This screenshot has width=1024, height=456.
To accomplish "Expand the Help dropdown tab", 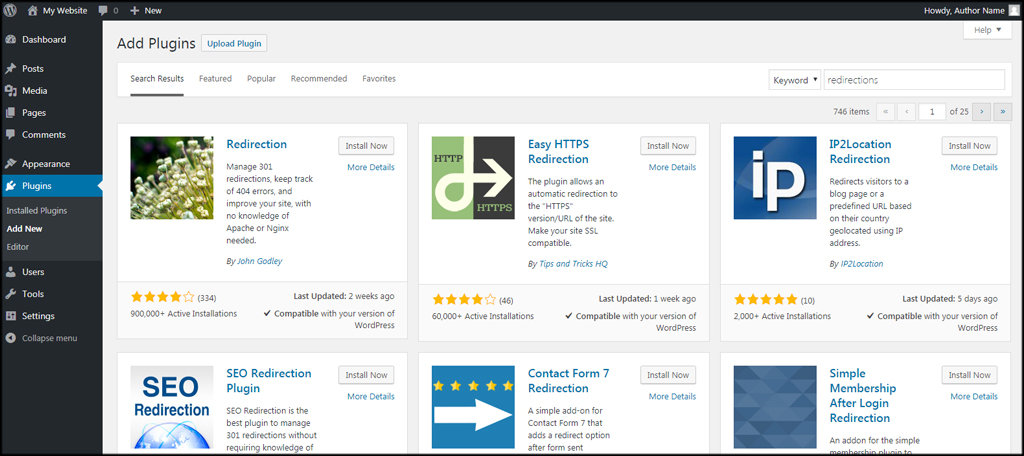I will [987, 30].
